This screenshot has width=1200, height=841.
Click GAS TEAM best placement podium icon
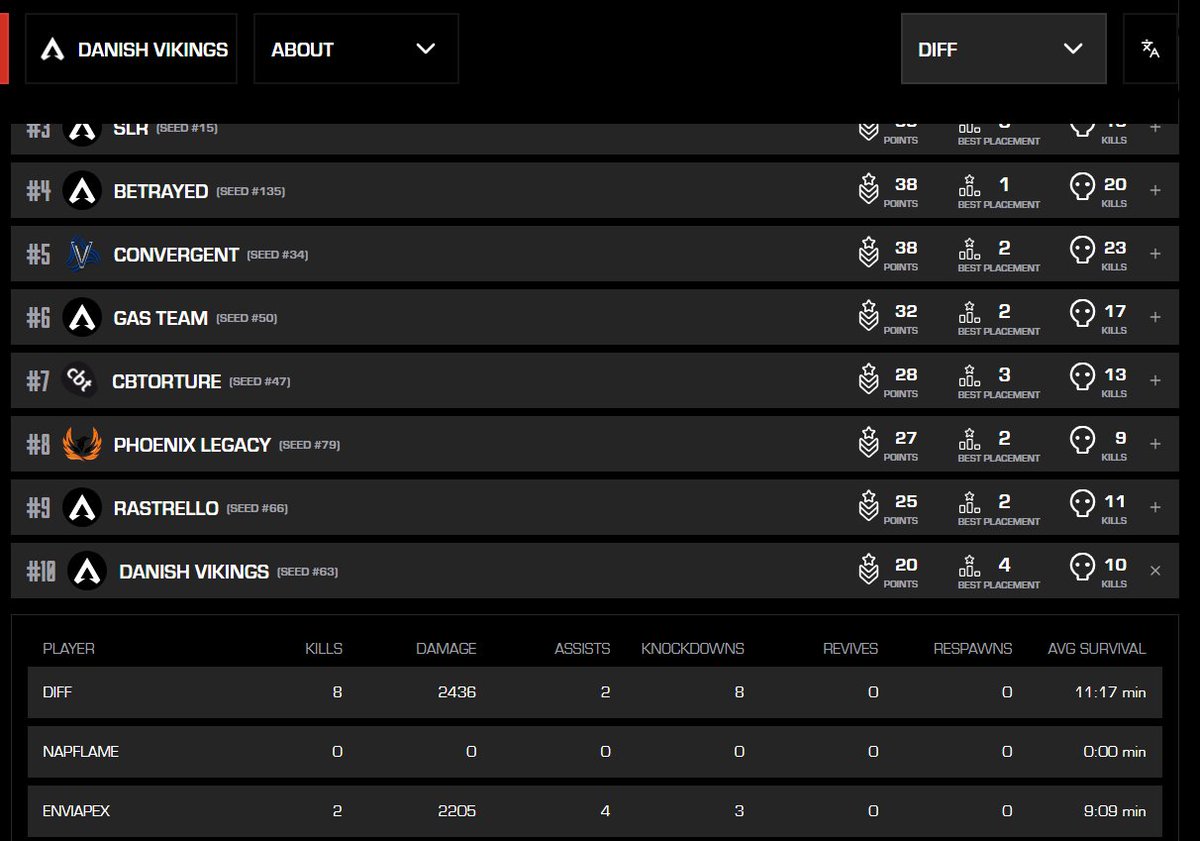969,312
